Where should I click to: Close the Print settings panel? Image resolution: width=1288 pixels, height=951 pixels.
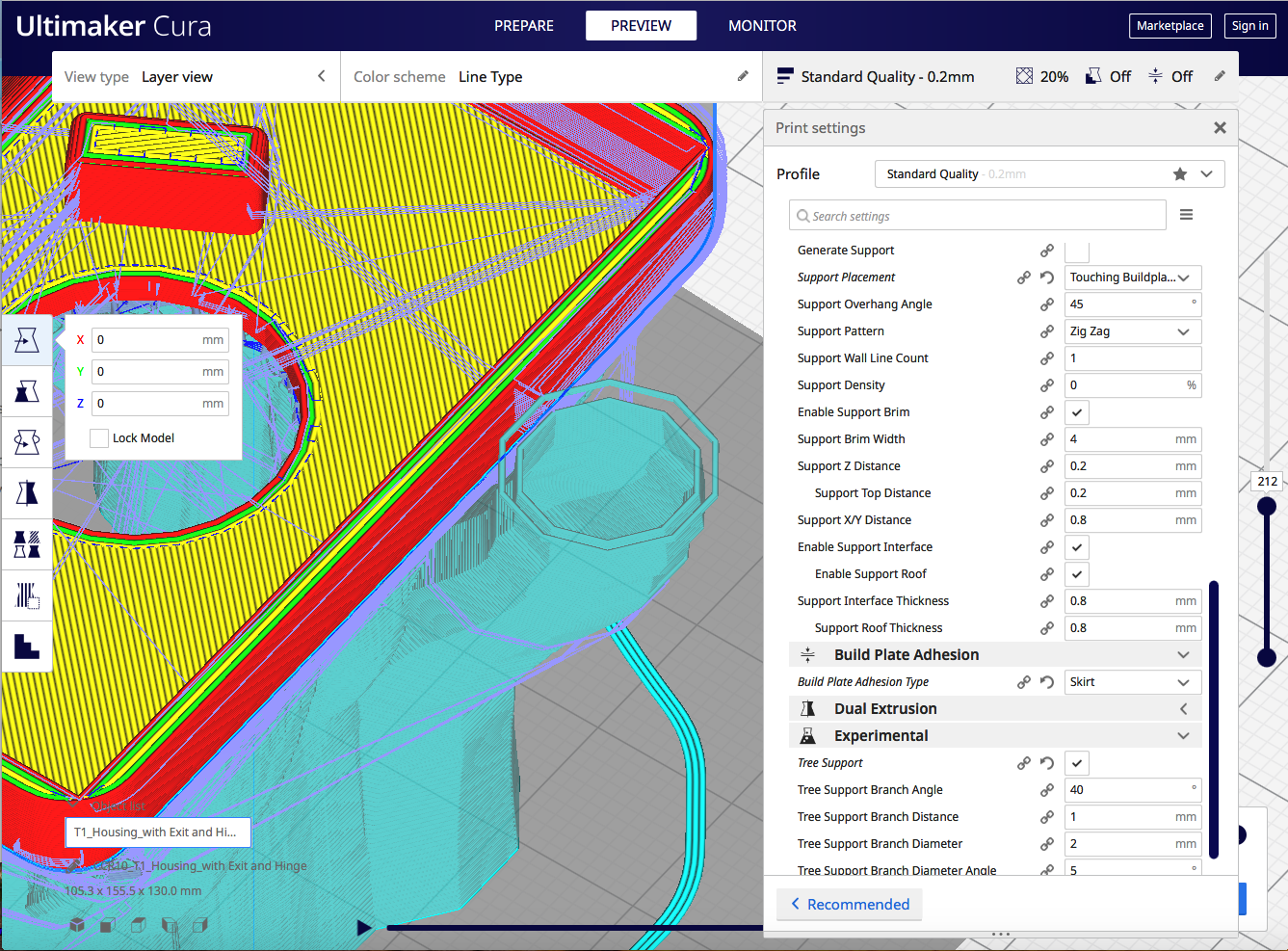click(x=1220, y=128)
